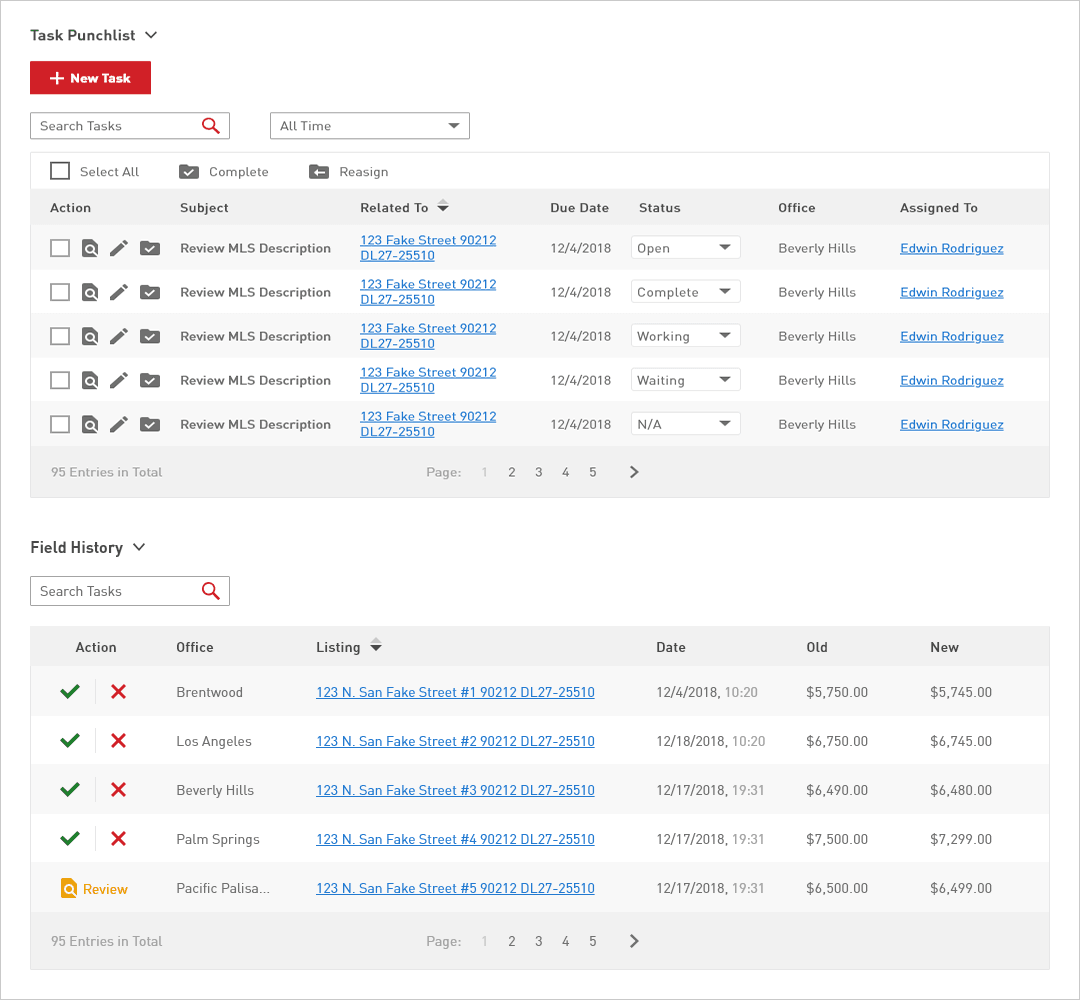Approve the Los Angeles field change

(70, 740)
